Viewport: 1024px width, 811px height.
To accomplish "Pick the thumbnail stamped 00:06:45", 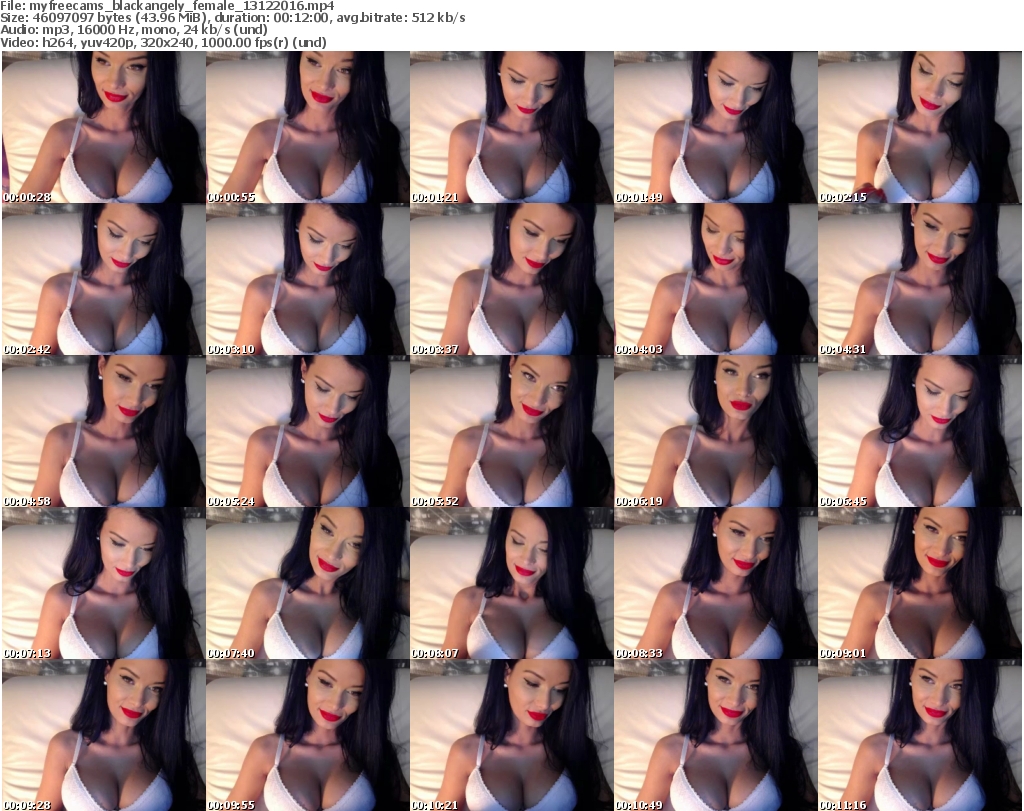I will pos(920,432).
